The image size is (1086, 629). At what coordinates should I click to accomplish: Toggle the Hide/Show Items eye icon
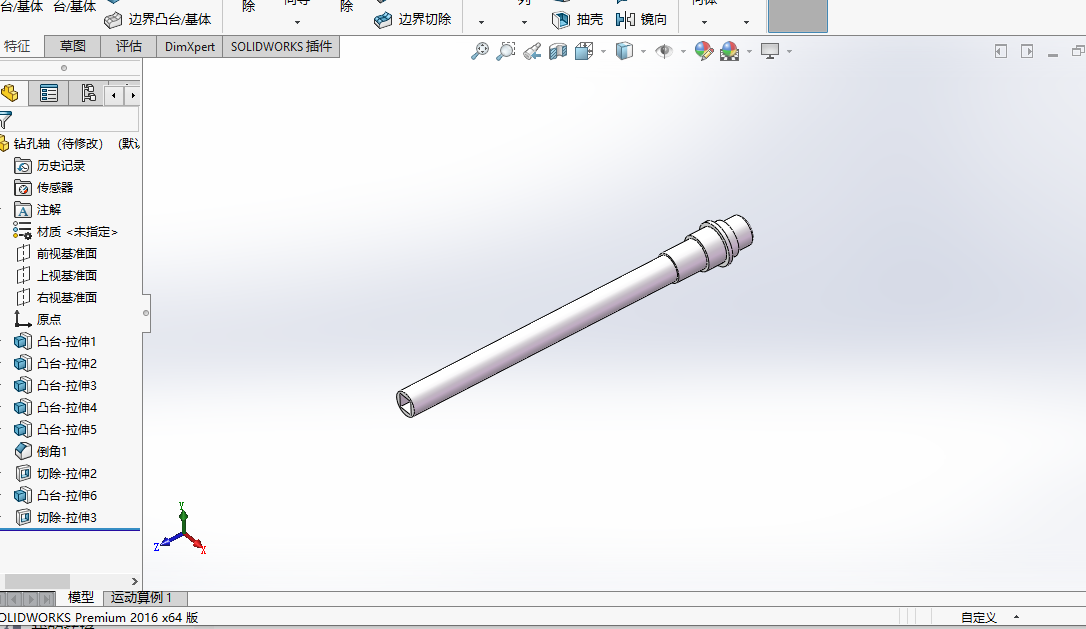[x=664, y=51]
